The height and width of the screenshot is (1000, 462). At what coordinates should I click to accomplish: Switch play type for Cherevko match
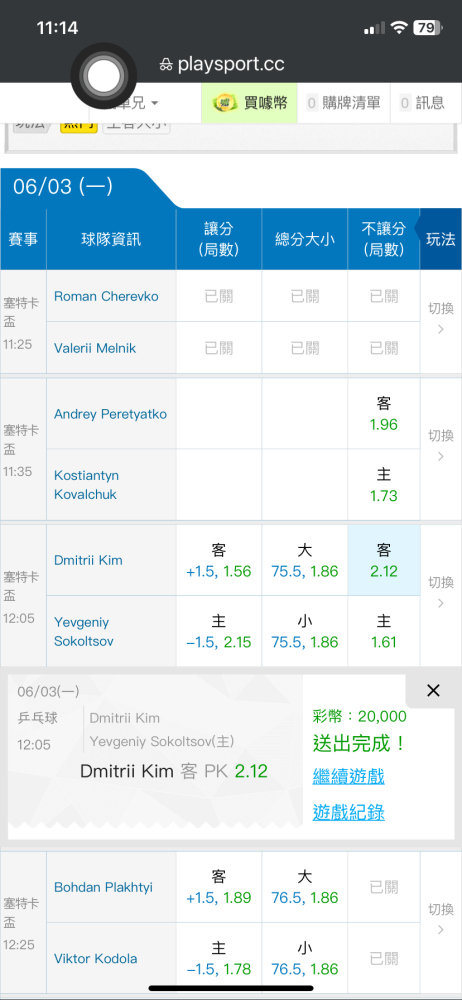[440, 318]
